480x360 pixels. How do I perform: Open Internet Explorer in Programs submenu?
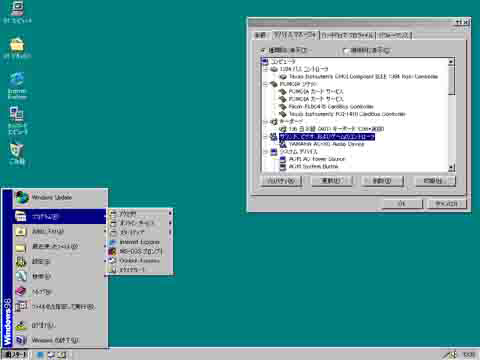pos(140,242)
